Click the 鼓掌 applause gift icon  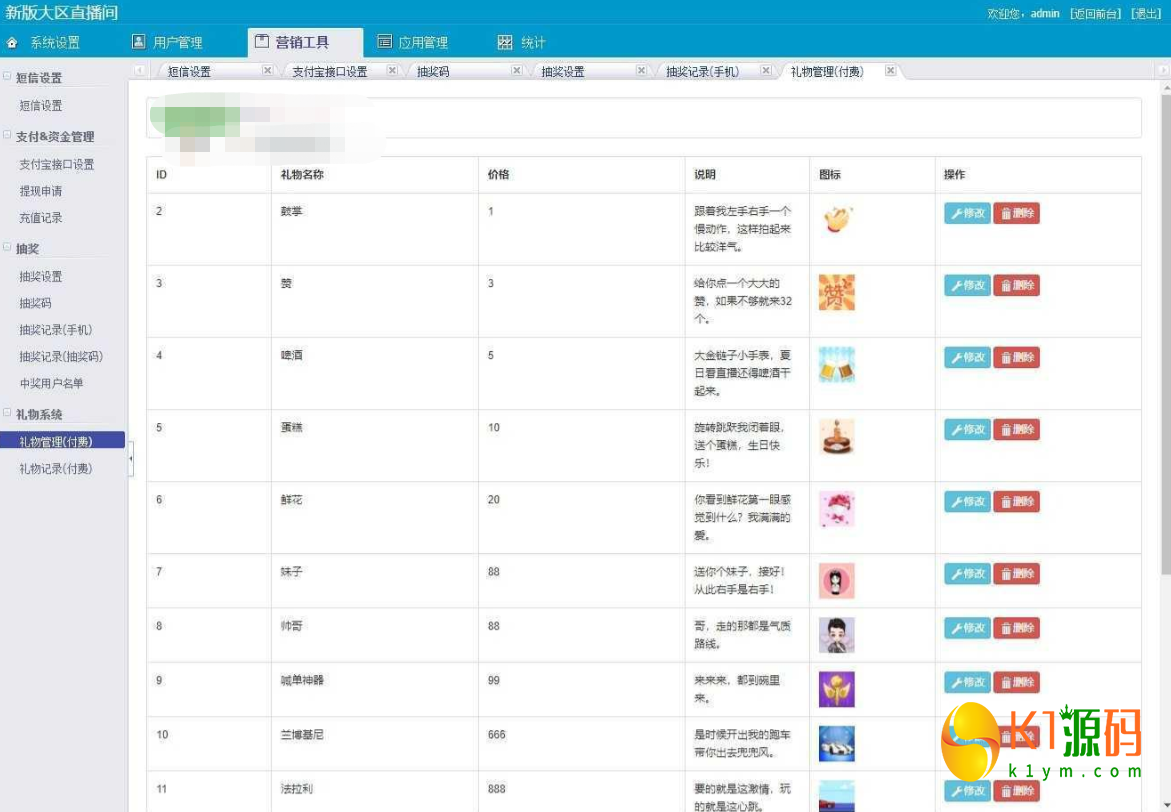[x=836, y=220]
